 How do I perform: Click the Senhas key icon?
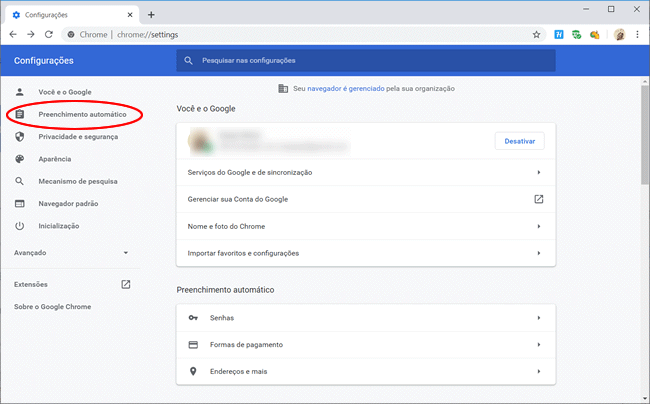193,318
